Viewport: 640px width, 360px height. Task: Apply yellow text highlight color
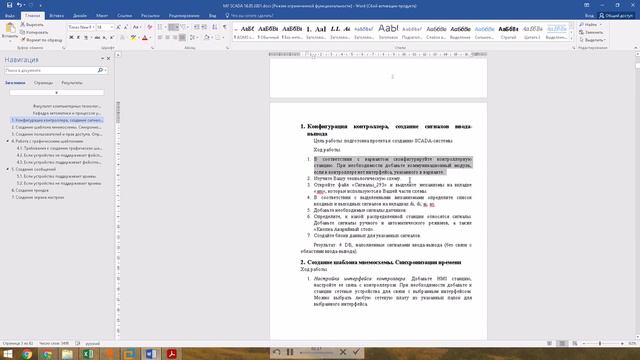133,38
